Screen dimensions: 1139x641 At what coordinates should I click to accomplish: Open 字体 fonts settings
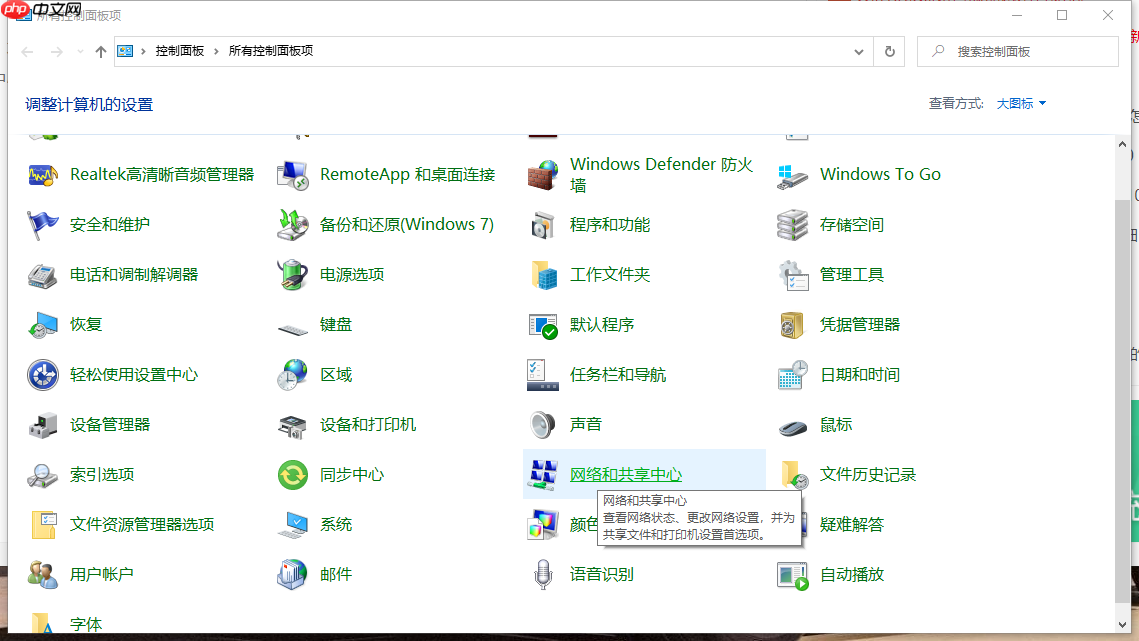[85, 624]
